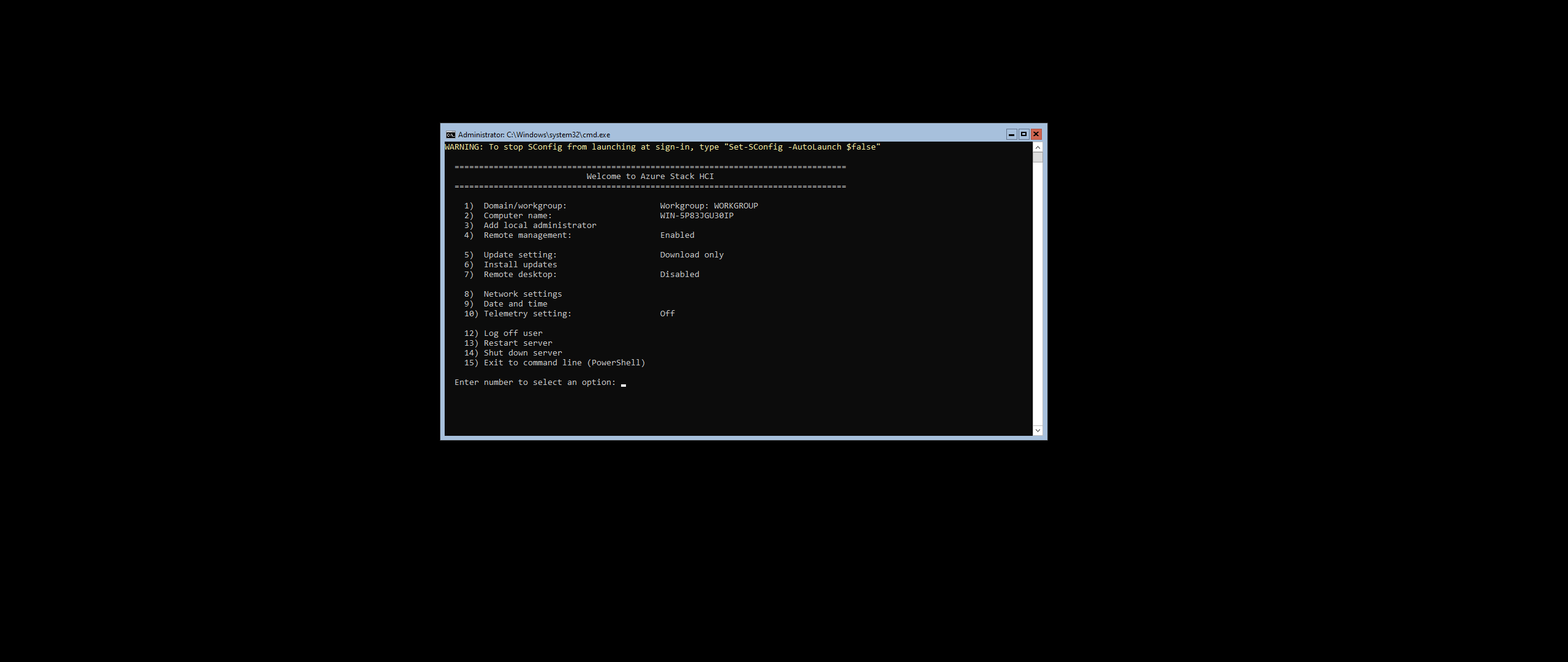Click the 'Shut down server' option

[x=513, y=353]
